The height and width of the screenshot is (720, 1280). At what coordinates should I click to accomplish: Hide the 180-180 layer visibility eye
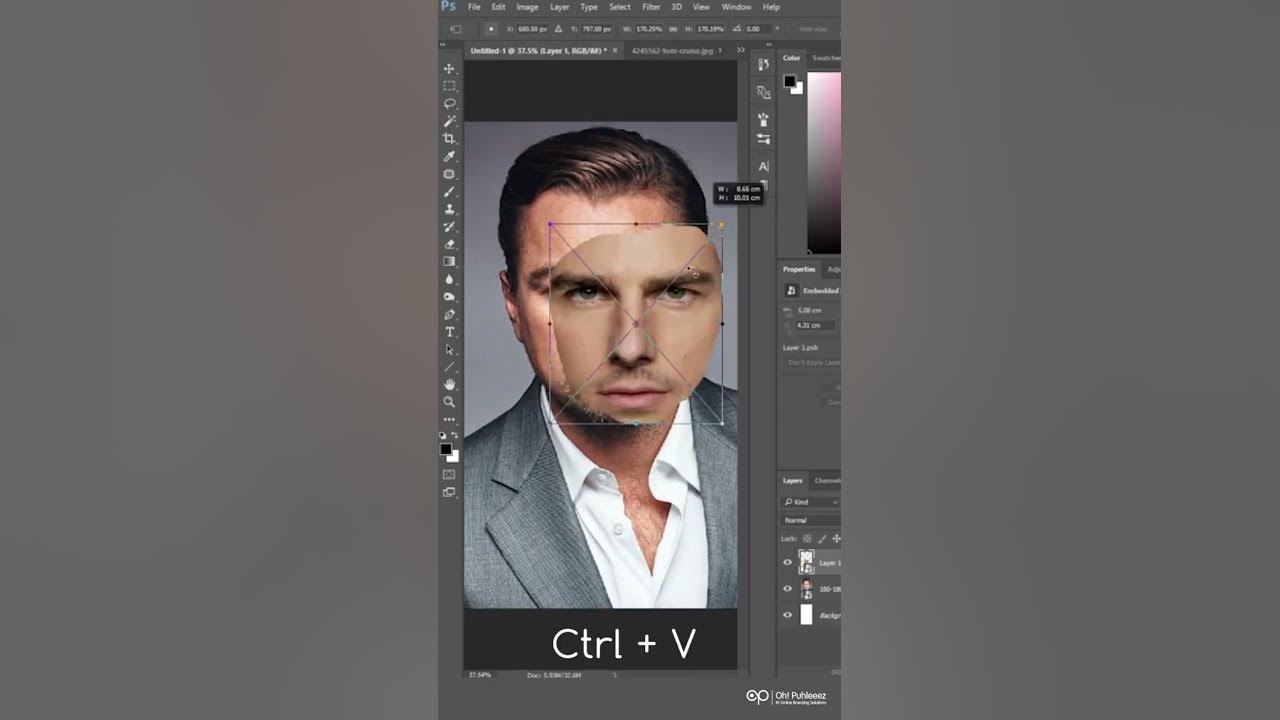pos(787,589)
